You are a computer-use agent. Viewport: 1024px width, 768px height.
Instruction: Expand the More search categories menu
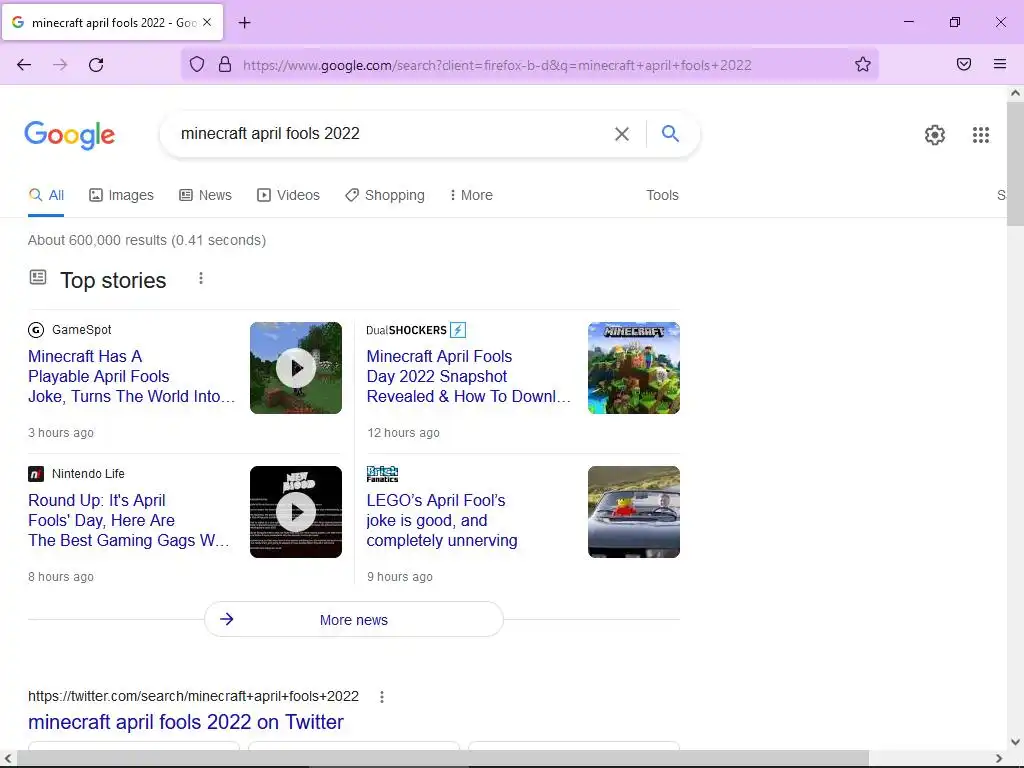click(471, 195)
